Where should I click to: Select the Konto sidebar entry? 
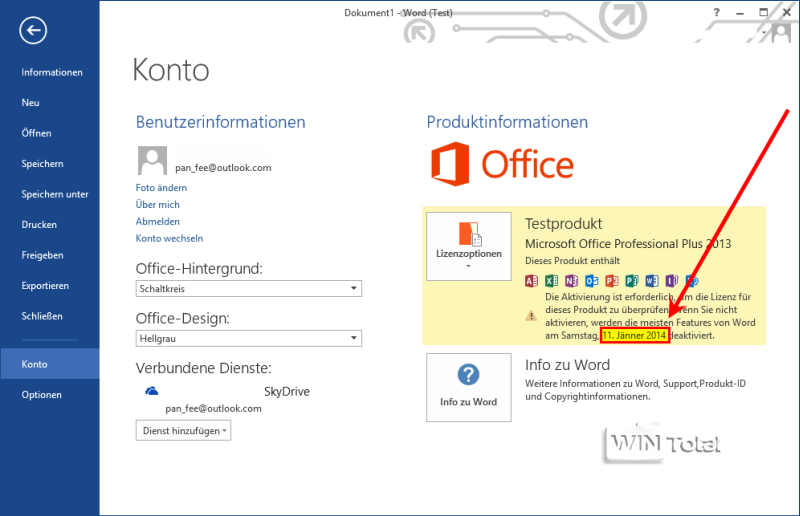(50, 364)
